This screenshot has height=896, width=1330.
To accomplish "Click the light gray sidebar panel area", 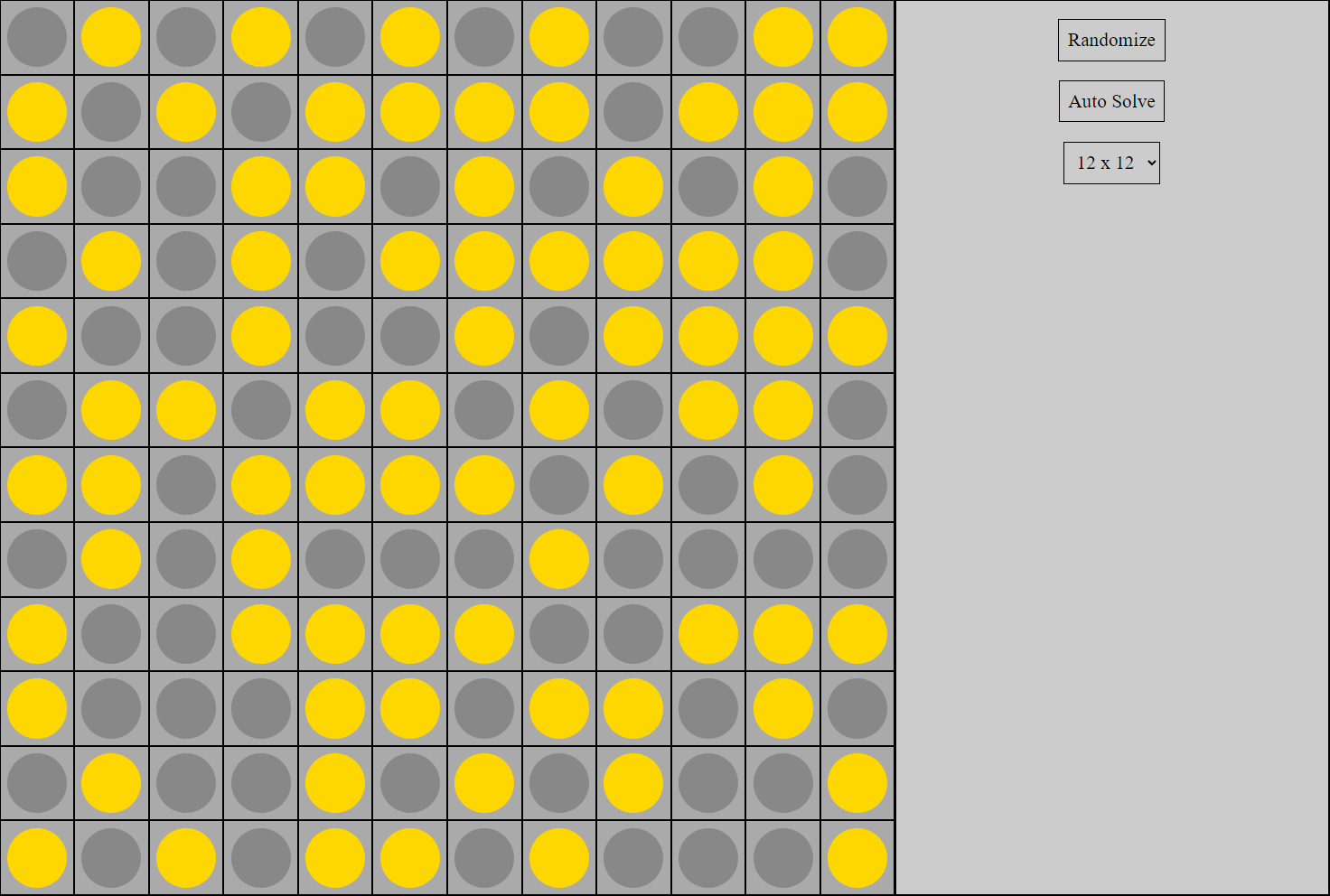I will click(1111, 452).
